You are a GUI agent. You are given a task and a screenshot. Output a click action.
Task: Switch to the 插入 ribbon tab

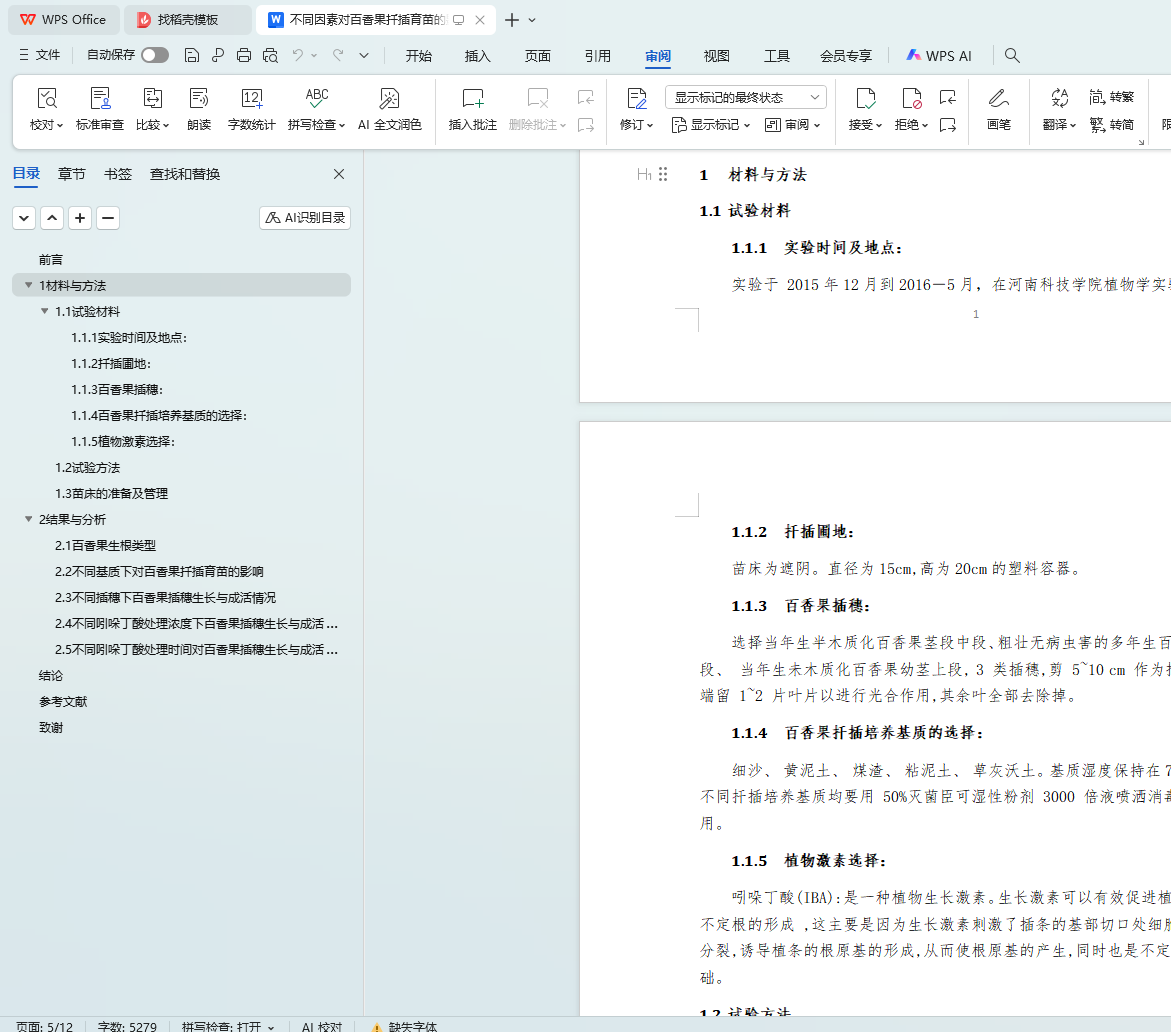click(x=478, y=56)
